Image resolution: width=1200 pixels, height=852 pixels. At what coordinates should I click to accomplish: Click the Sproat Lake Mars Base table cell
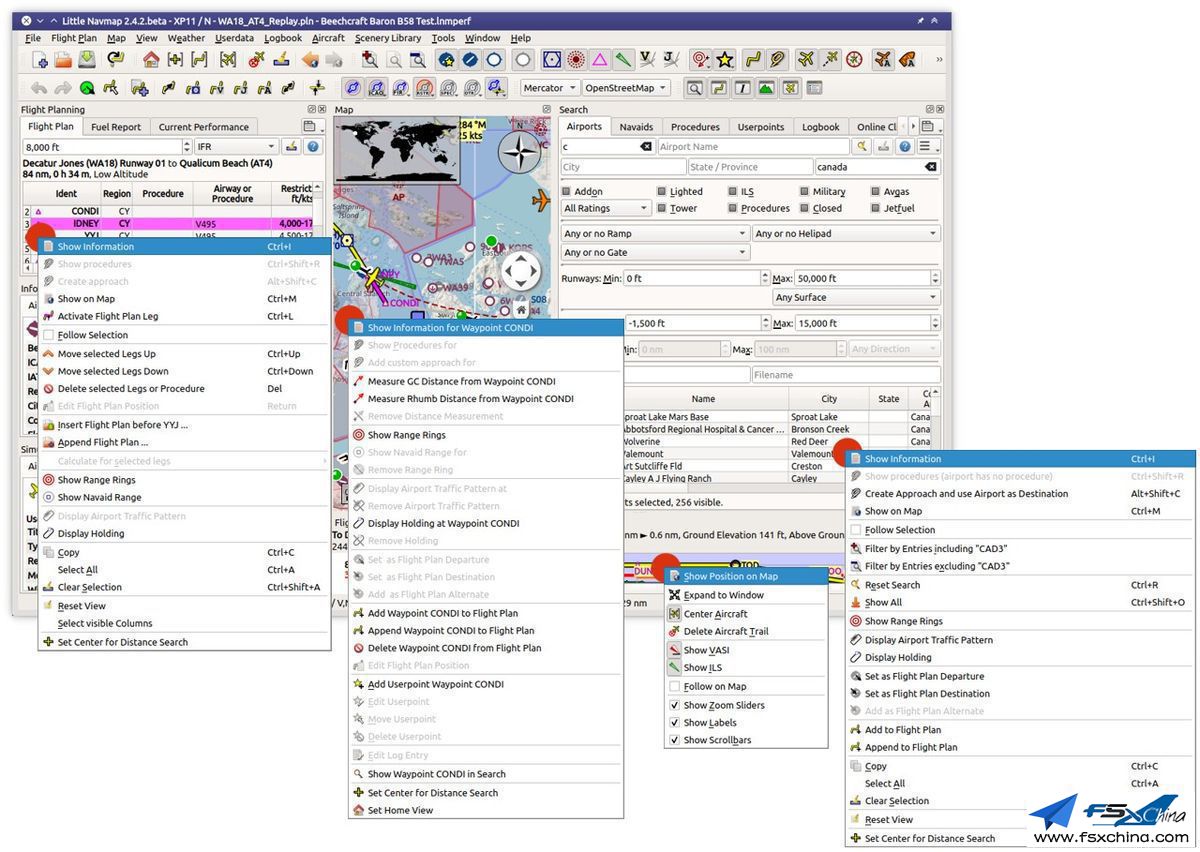point(703,416)
